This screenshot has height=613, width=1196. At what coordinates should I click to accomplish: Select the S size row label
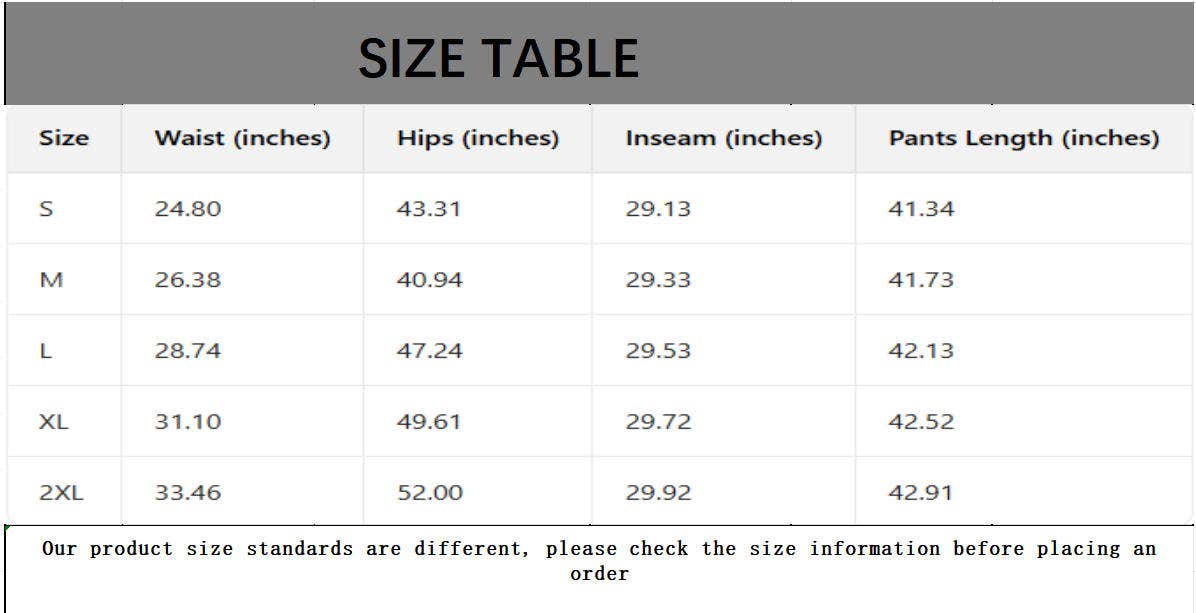click(46, 209)
